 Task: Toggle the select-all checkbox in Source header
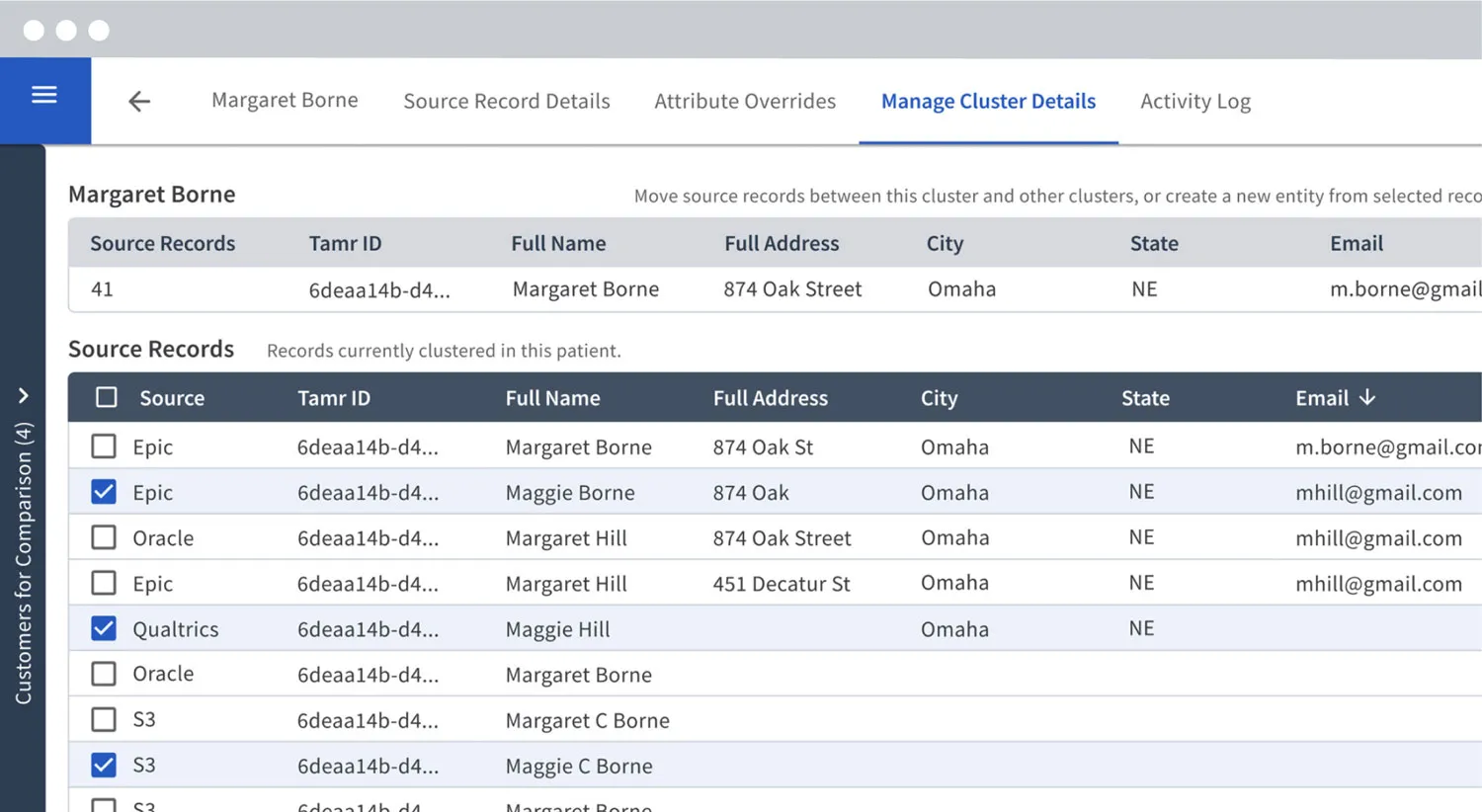[107, 397]
